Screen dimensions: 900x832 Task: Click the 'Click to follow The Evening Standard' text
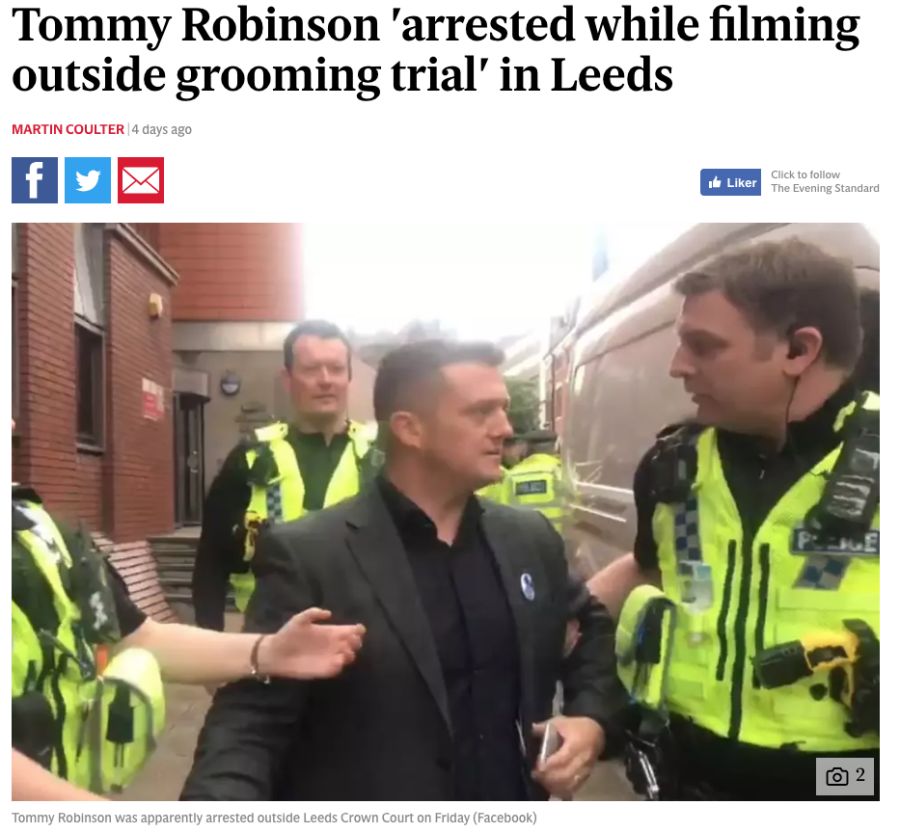click(x=825, y=181)
